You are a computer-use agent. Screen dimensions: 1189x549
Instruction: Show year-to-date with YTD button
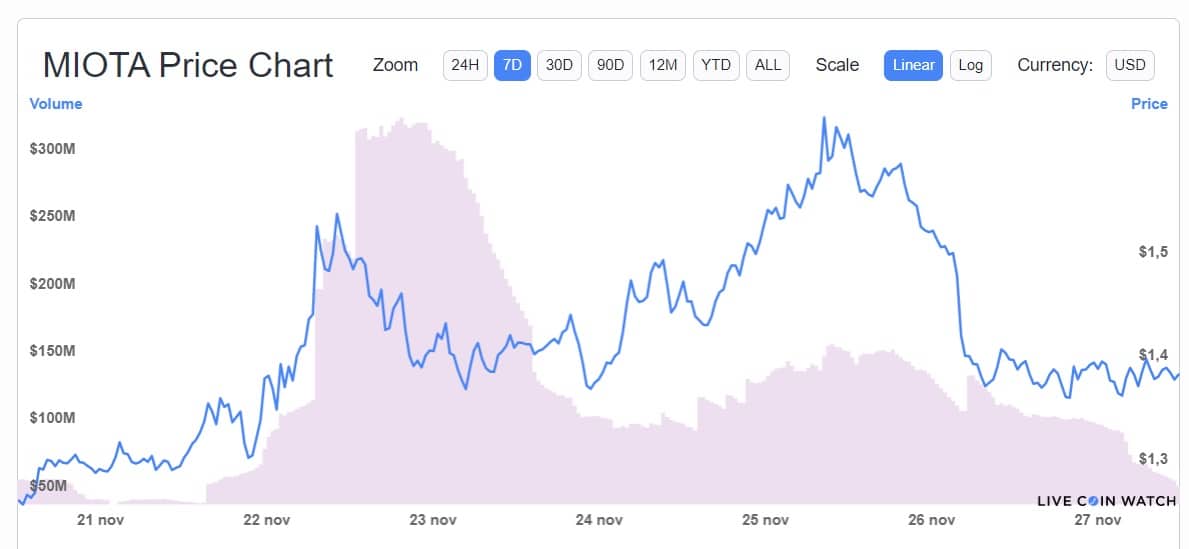(x=716, y=65)
